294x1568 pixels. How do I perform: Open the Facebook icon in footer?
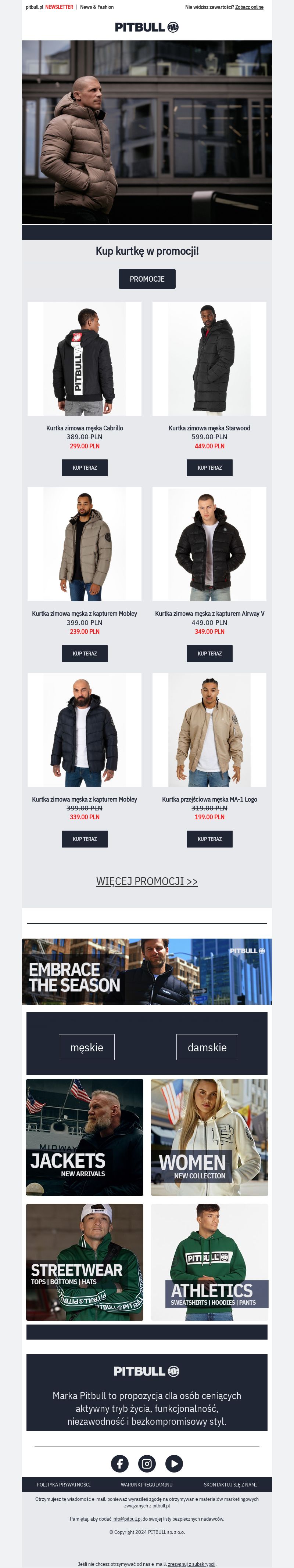pos(120,1463)
